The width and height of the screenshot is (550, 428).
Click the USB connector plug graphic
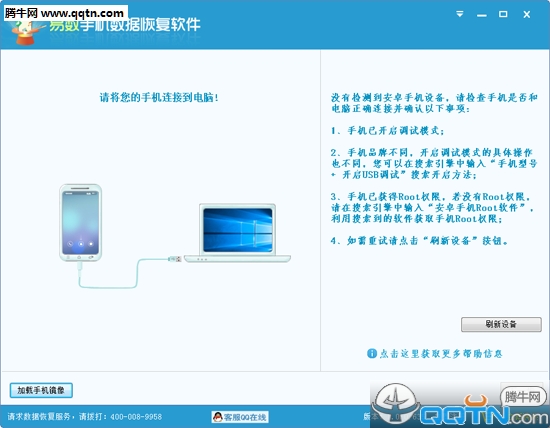(175, 259)
